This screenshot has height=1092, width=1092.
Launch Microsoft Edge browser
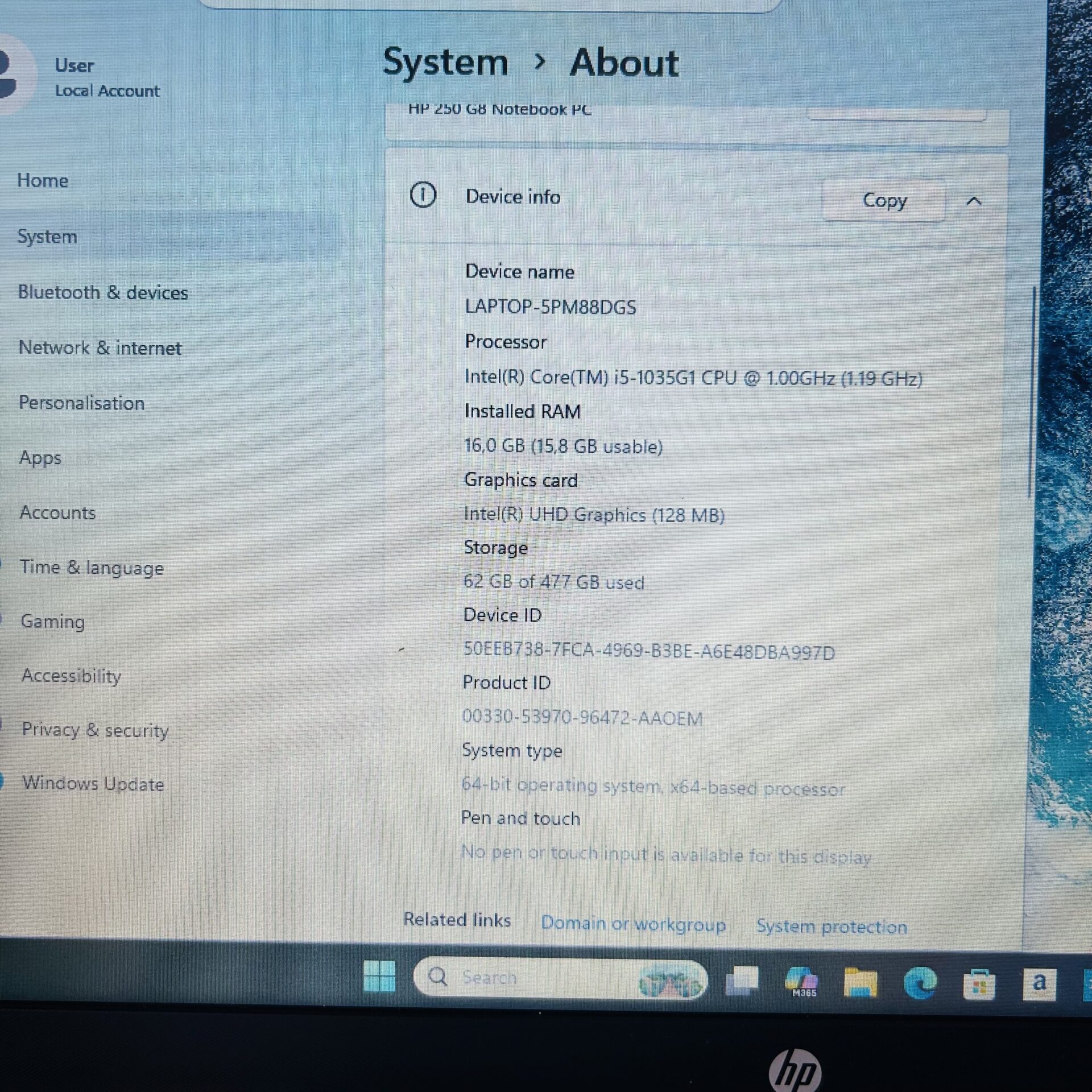coord(920,983)
